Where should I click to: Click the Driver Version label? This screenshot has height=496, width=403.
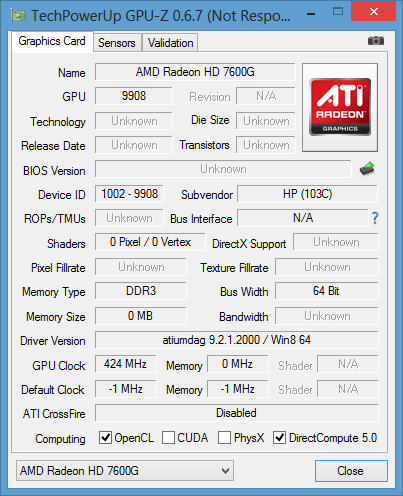point(53,341)
